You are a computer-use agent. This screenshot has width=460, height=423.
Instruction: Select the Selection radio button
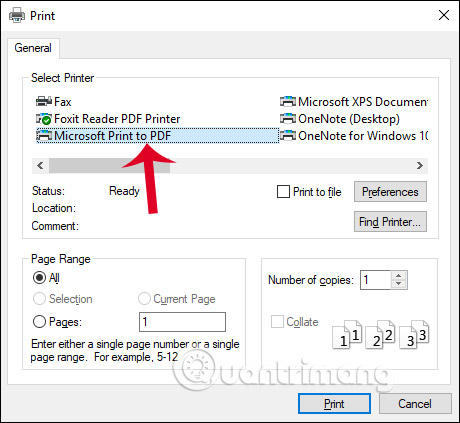tap(39, 299)
